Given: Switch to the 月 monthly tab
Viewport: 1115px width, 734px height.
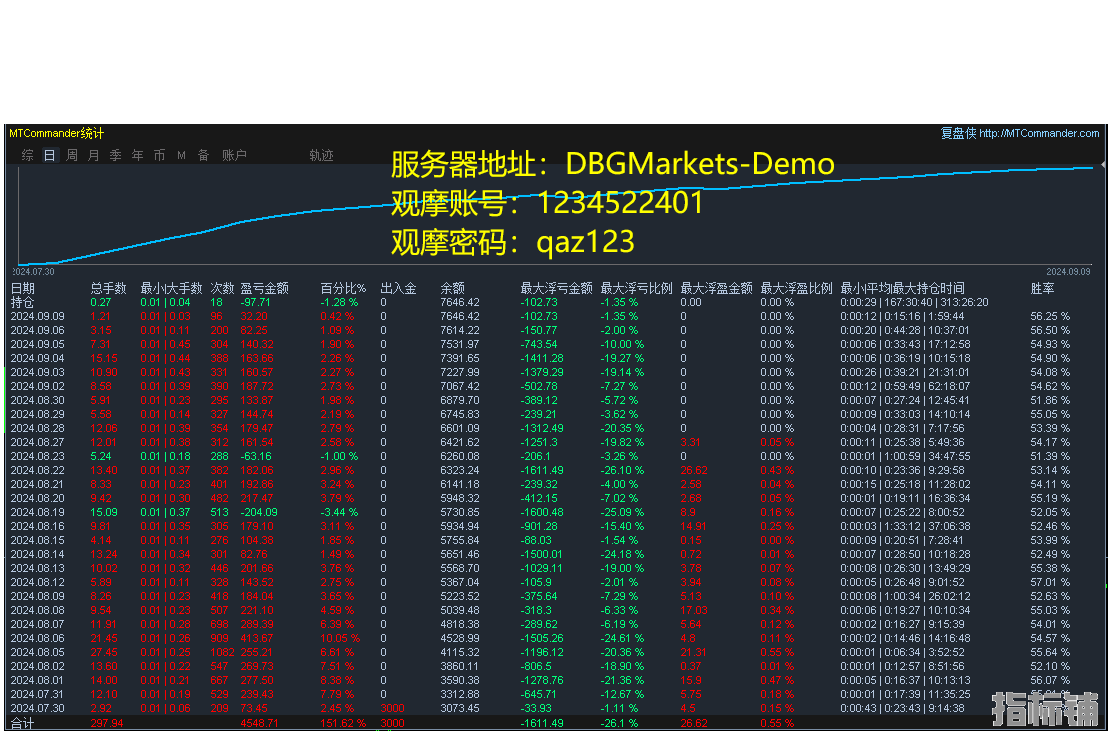Looking at the screenshot, I should 94,155.
